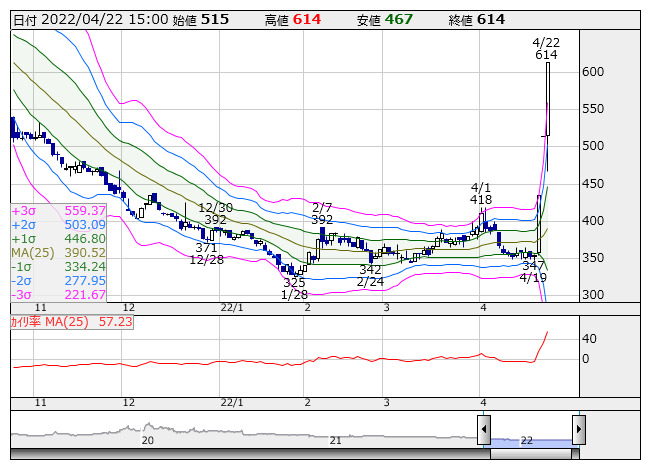The image size is (653, 470).
Task: Click the date 2022/04/22 15:00 header
Action: point(90,19)
